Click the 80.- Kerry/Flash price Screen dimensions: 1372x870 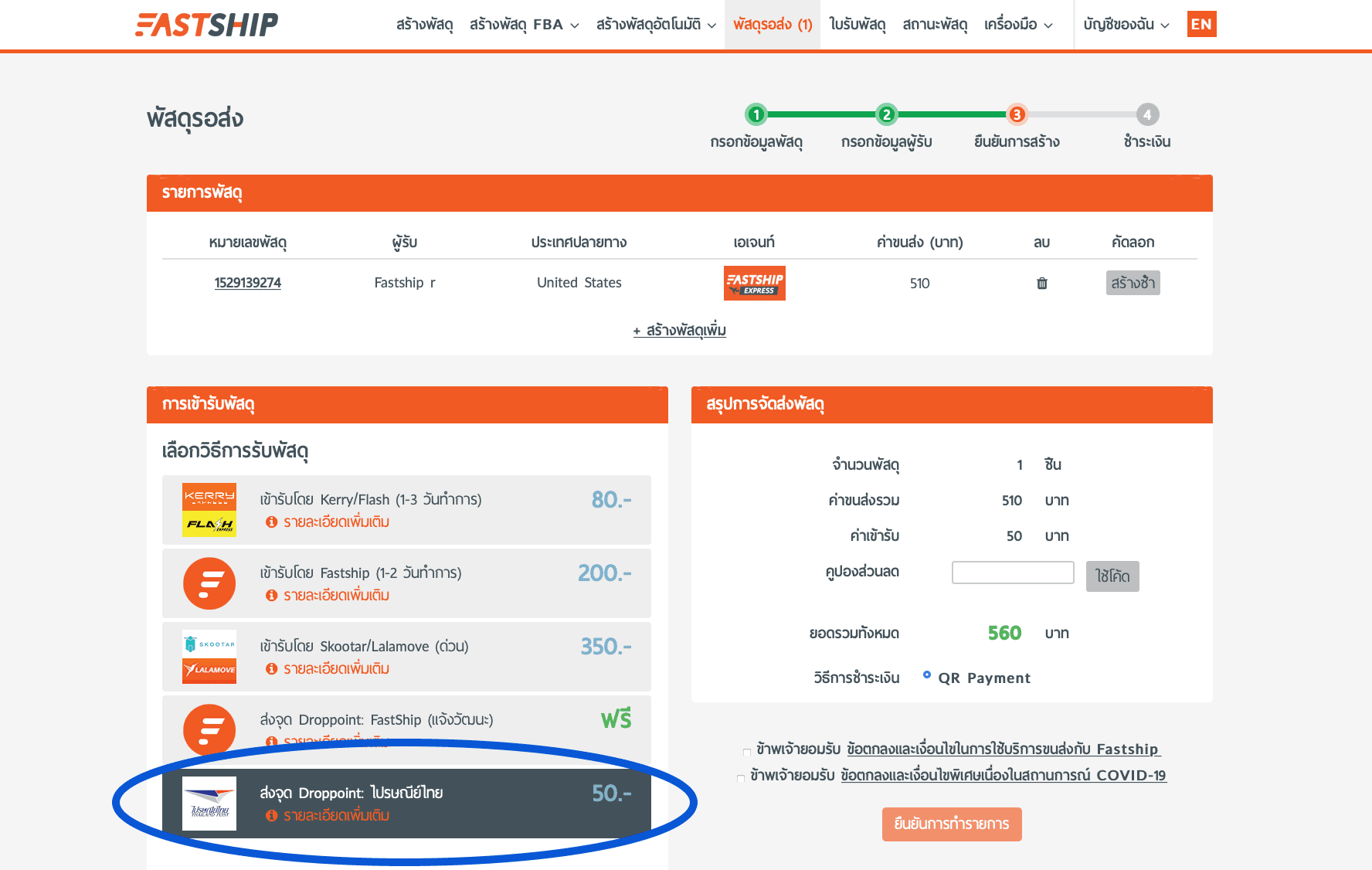(x=612, y=500)
